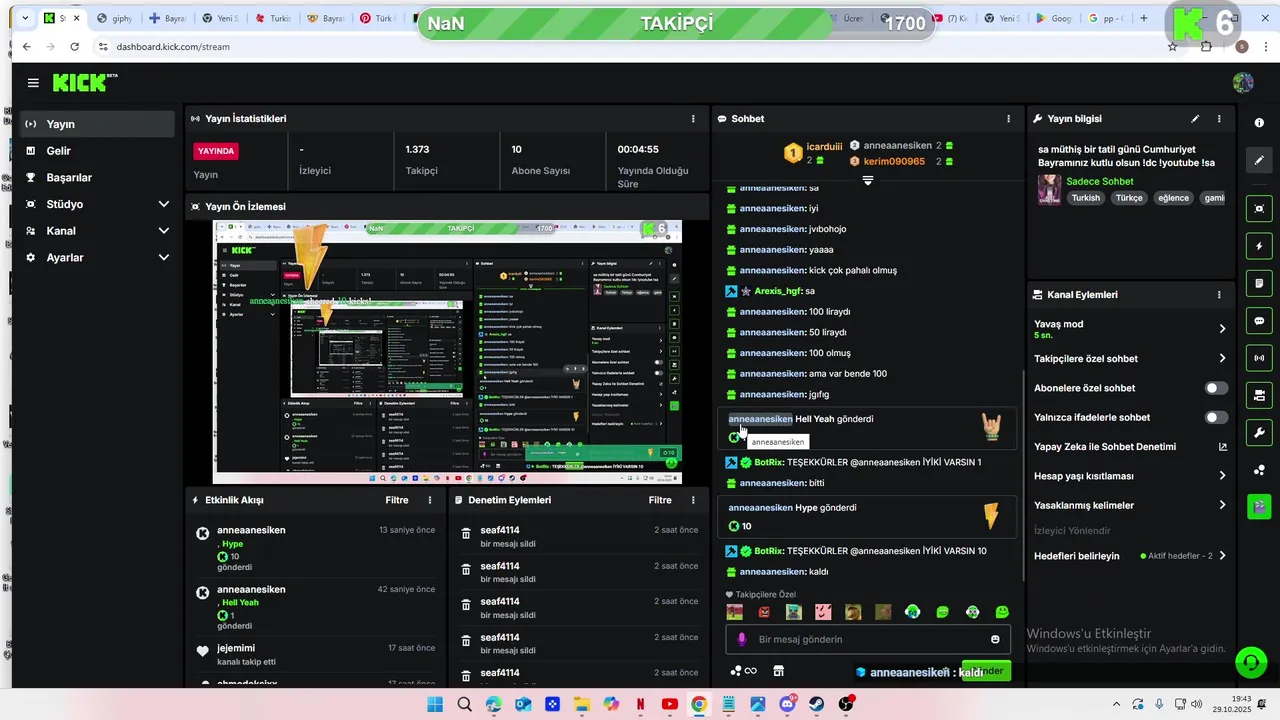Open the green headset support button
Image resolution: width=1280 pixels, height=720 pixels.
pyautogui.click(x=1250, y=662)
